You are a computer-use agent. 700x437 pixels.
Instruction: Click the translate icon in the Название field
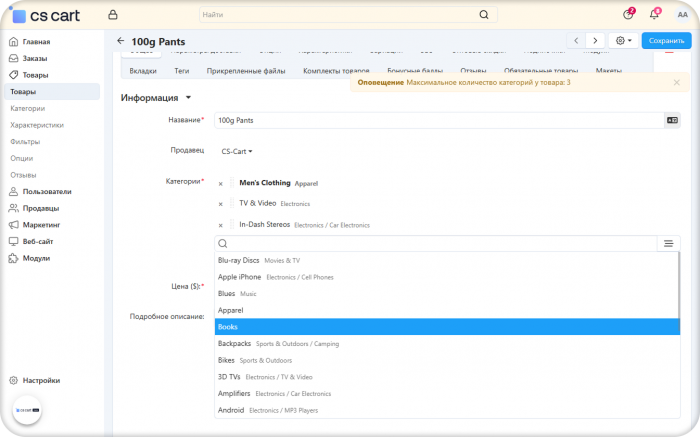tap(672, 120)
